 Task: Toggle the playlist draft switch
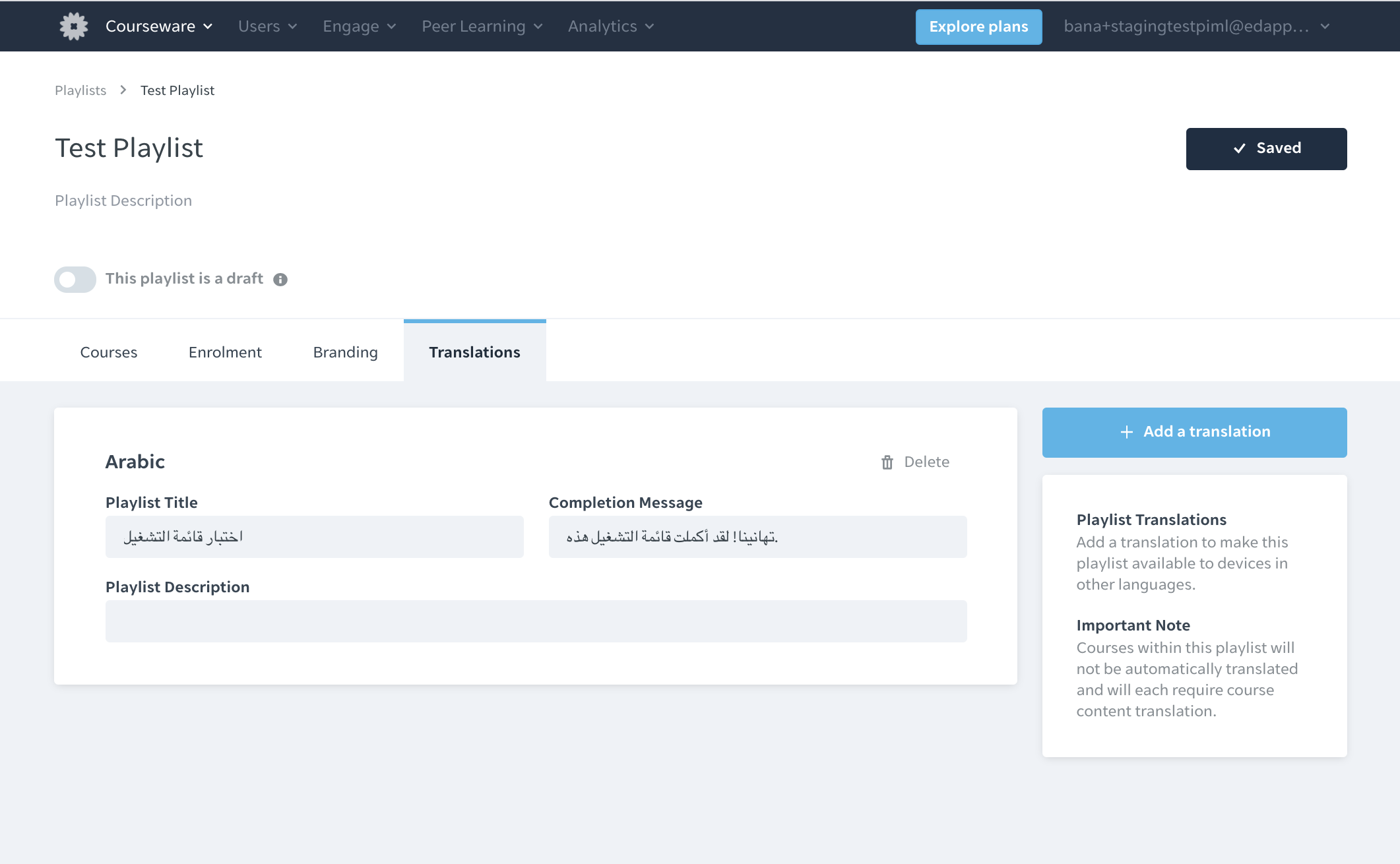pos(75,280)
